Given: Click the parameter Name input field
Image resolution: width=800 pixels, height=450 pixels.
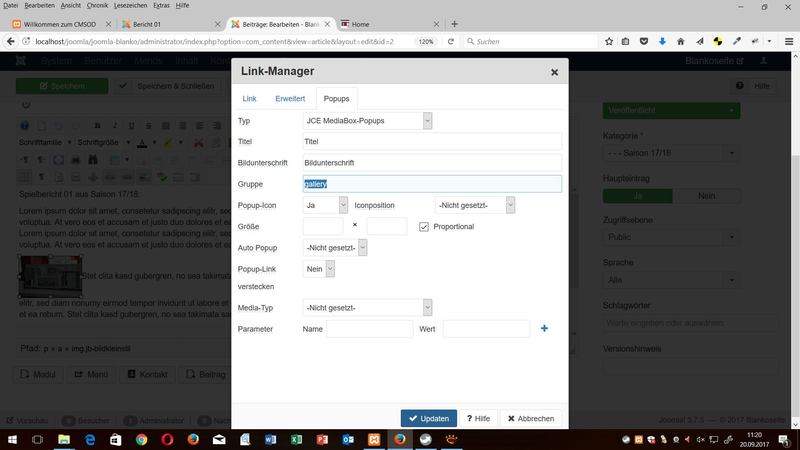Looking at the screenshot, I should (369, 329).
